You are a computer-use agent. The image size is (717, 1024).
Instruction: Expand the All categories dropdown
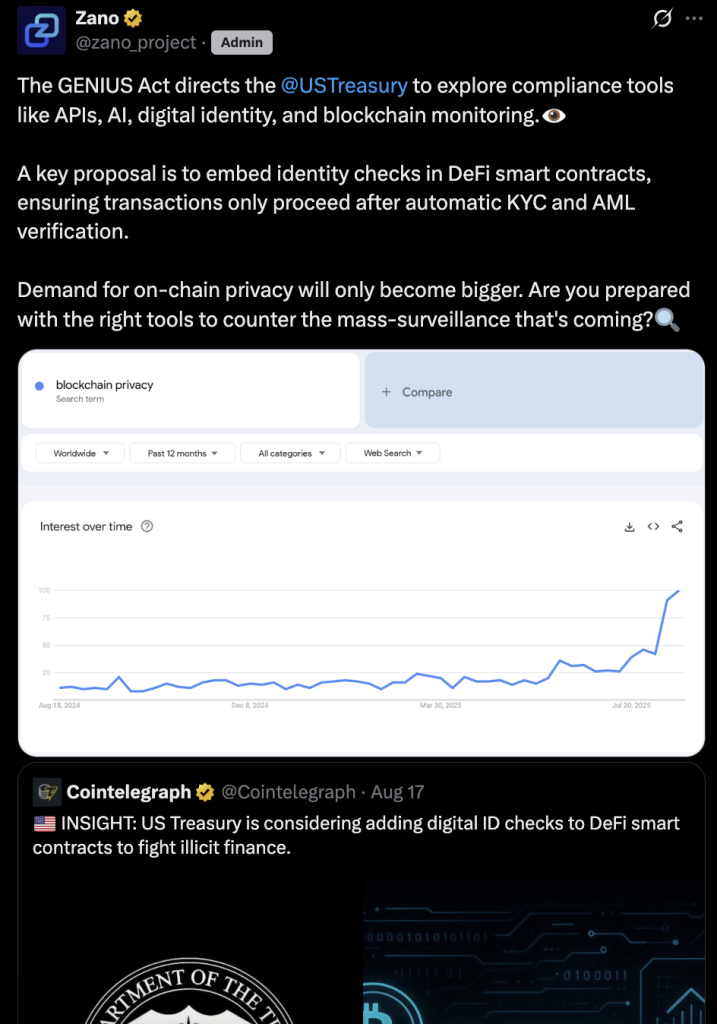coord(291,453)
